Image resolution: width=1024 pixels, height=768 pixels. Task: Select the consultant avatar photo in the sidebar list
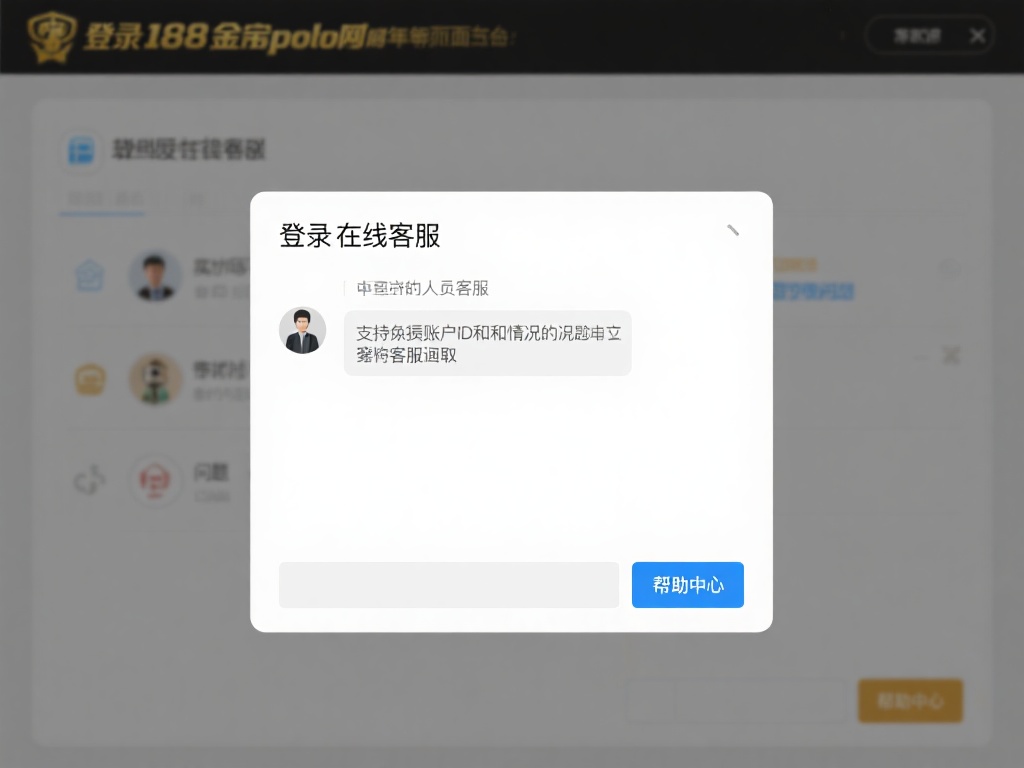(x=156, y=277)
